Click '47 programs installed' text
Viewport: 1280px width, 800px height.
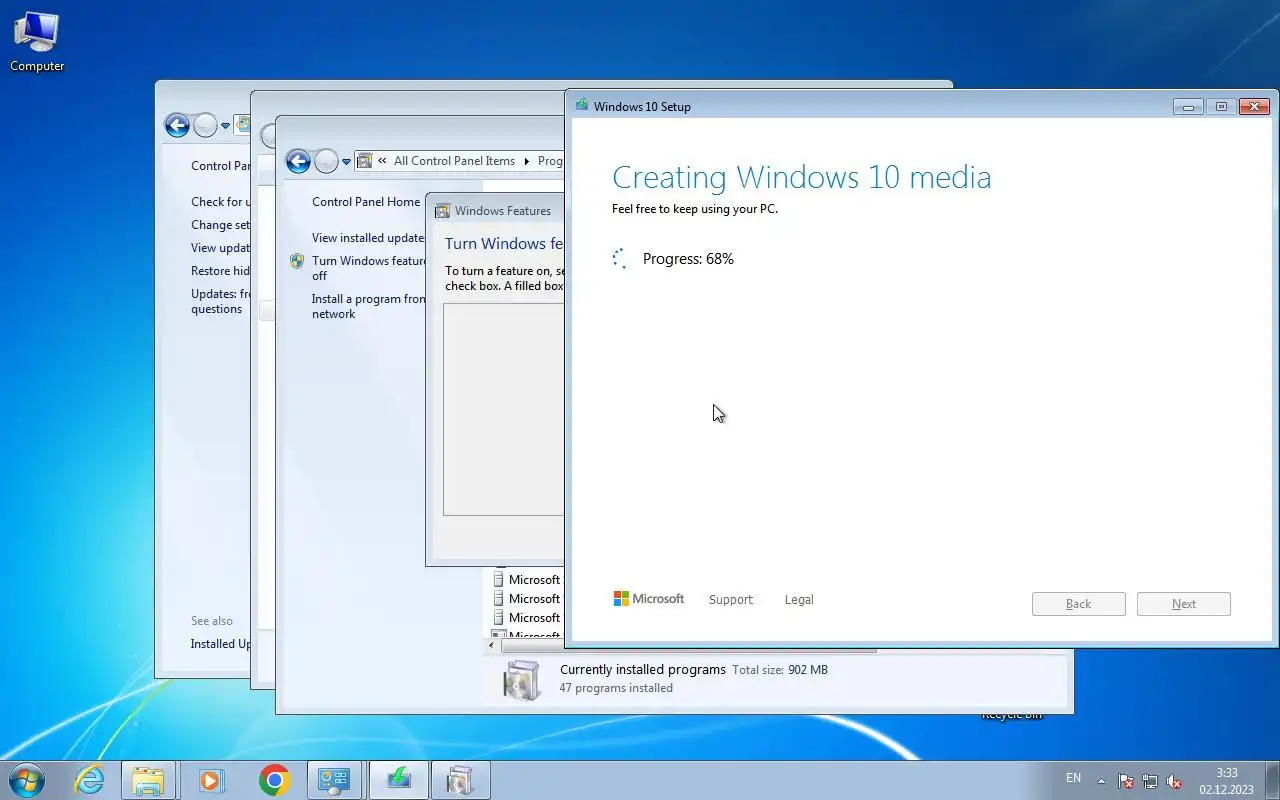(x=616, y=688)
